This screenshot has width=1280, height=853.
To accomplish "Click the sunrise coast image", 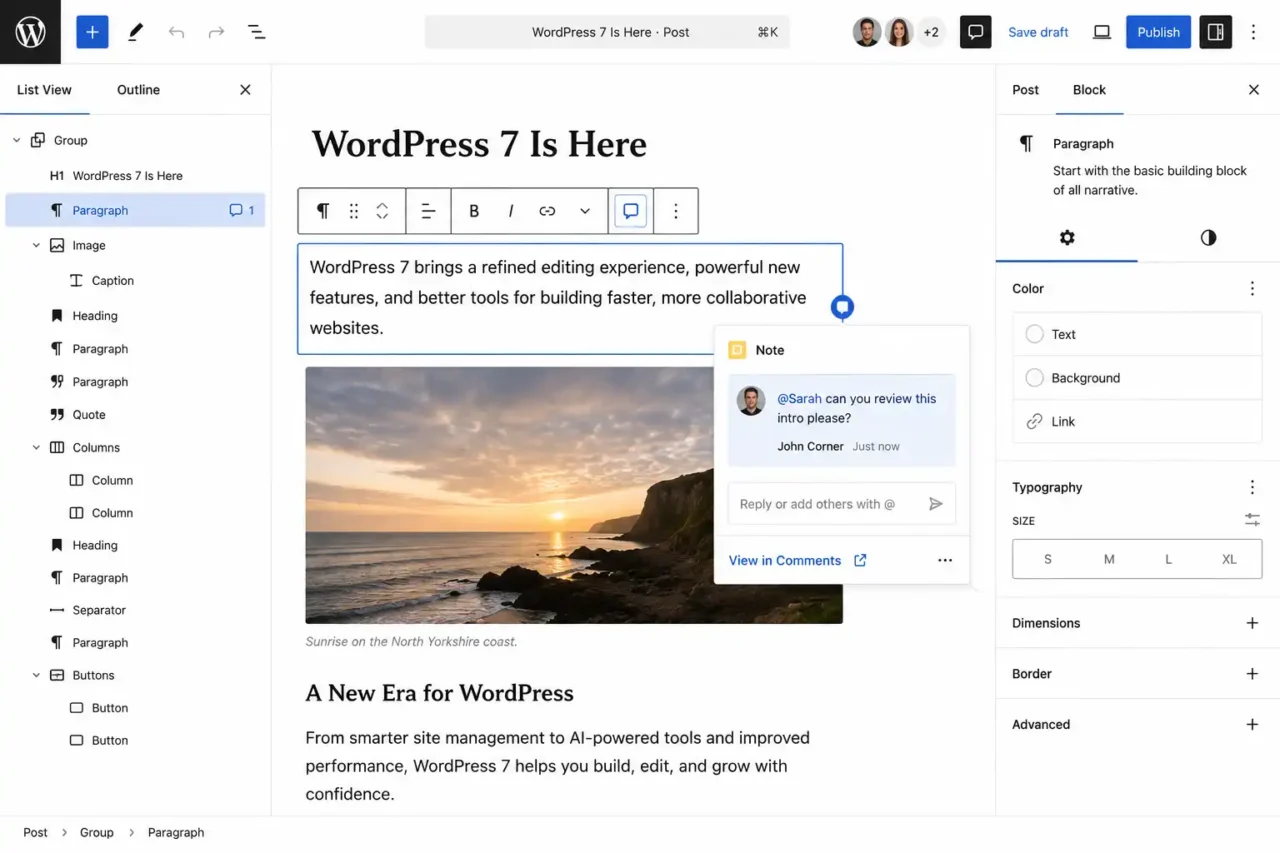I will (574, 495).
